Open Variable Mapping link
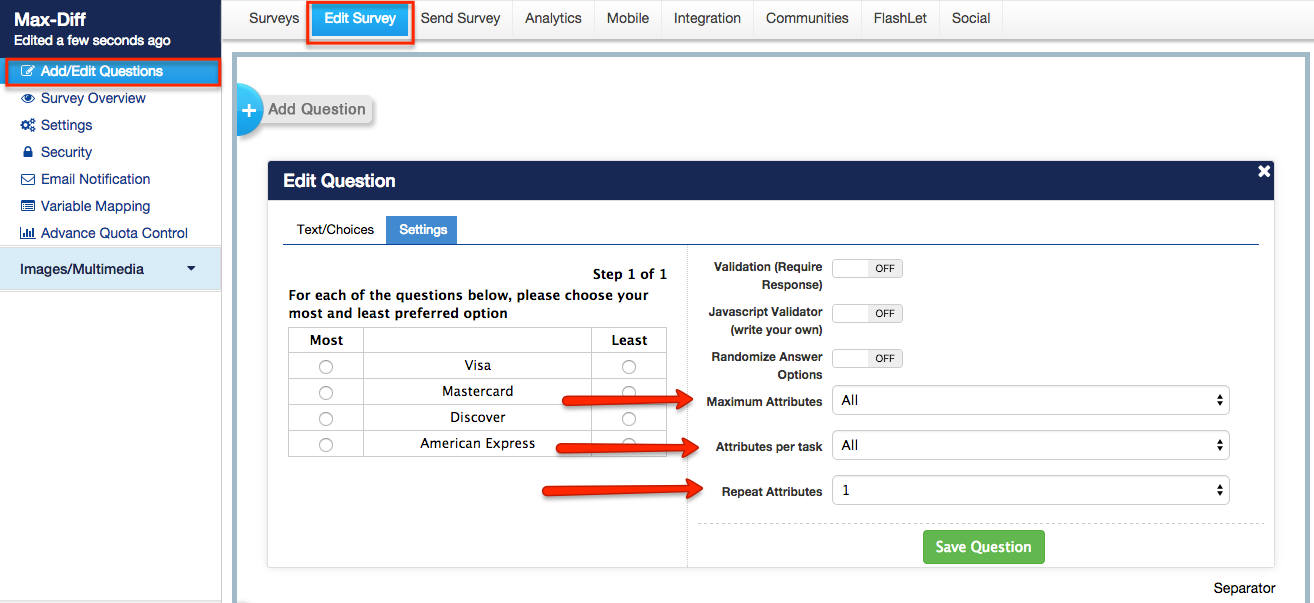 (95, 206)
